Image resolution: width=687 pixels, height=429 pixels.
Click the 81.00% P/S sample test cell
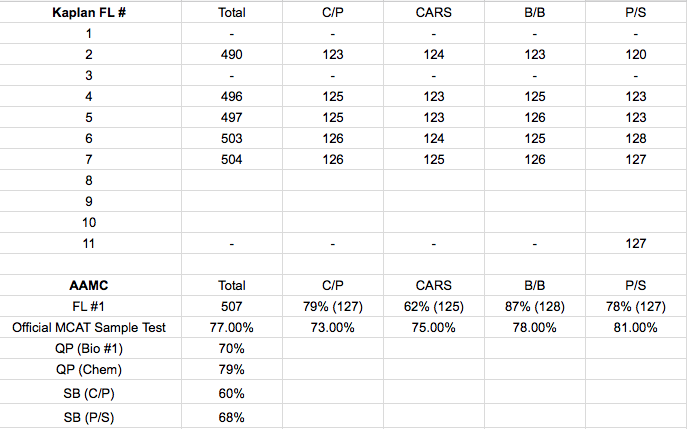tap(636, 327)
